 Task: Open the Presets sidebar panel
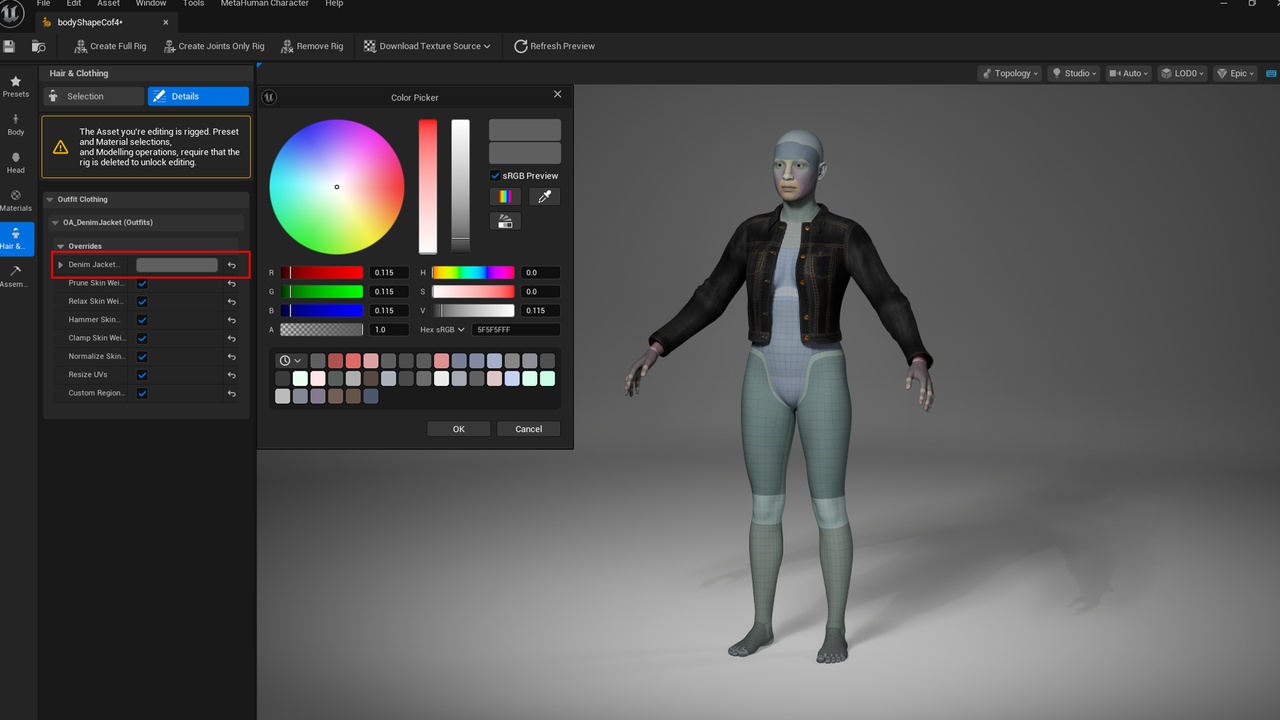16,86
